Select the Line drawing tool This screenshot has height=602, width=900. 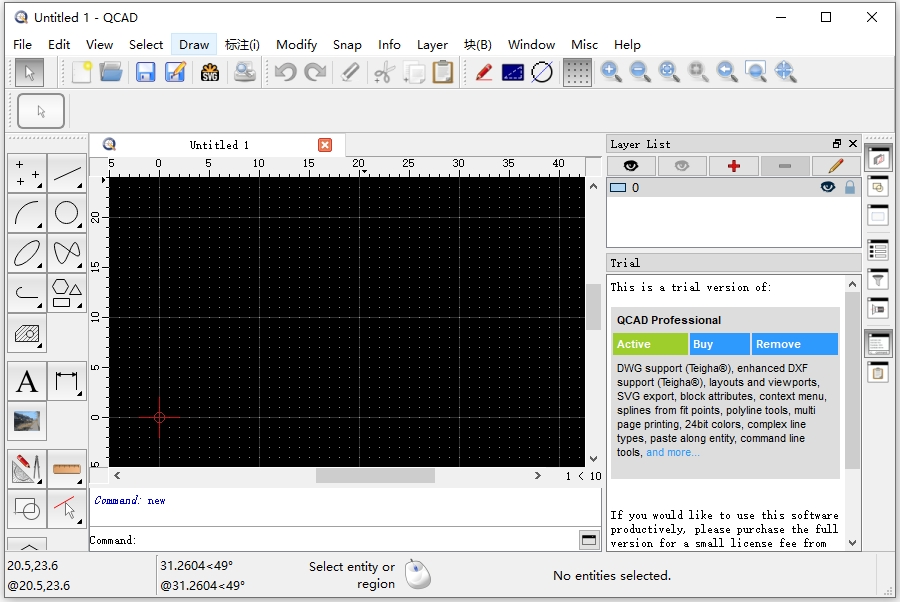pyautogui.click(x=67, y=174)
